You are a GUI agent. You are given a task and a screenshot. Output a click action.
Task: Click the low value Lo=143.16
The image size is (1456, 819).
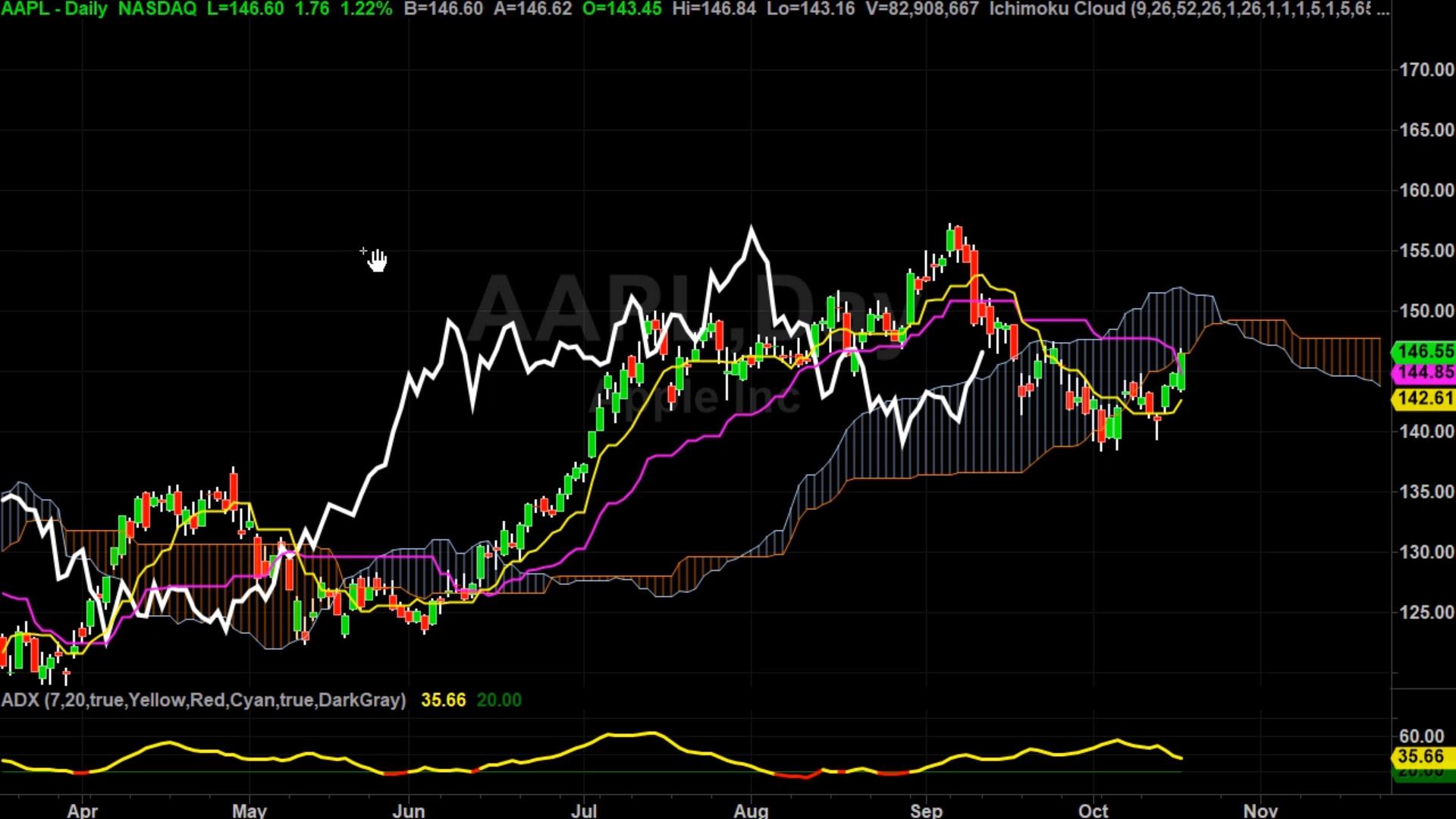pos(811,9)
